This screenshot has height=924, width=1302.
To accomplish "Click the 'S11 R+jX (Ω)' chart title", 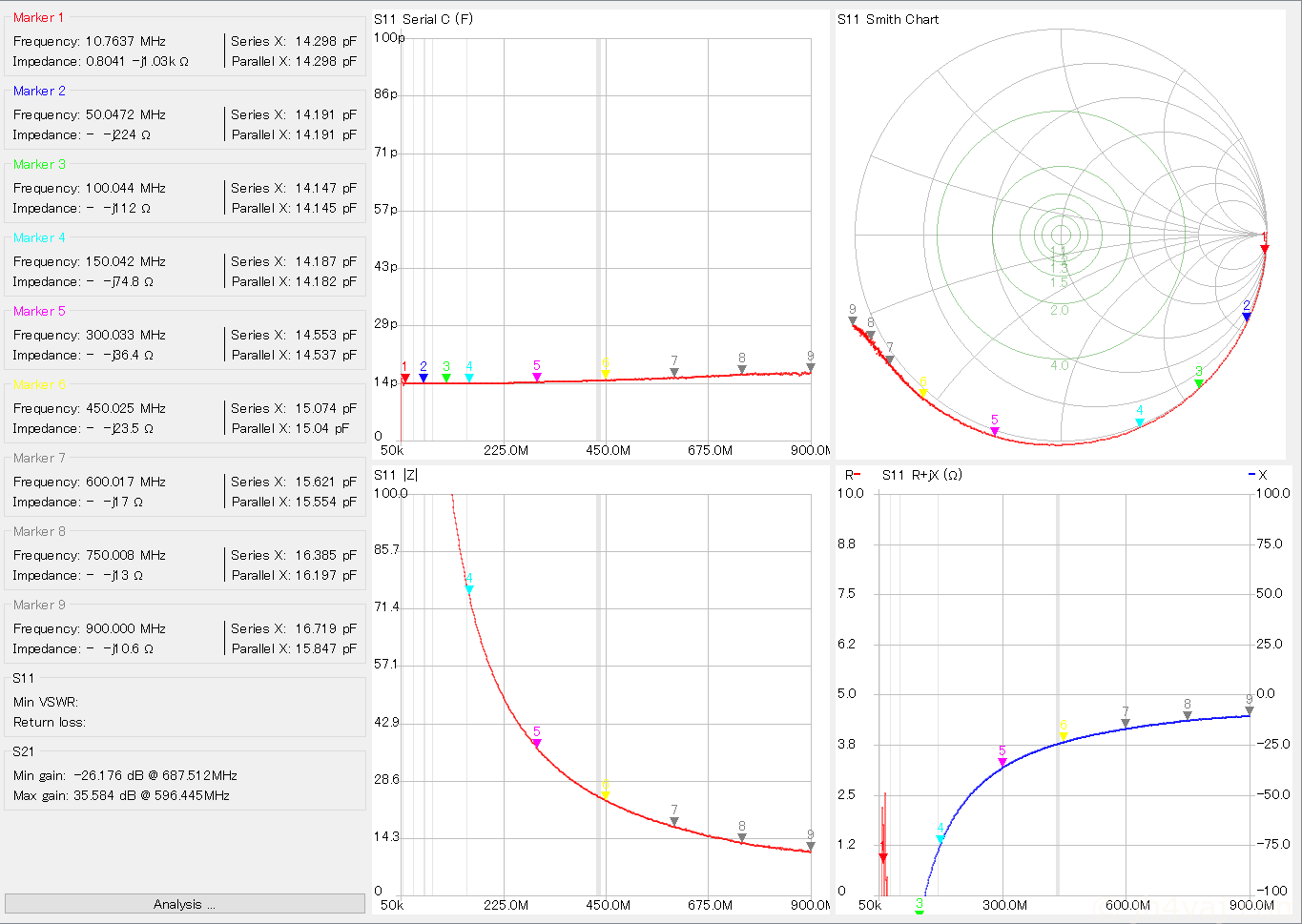I will point(921,475).
